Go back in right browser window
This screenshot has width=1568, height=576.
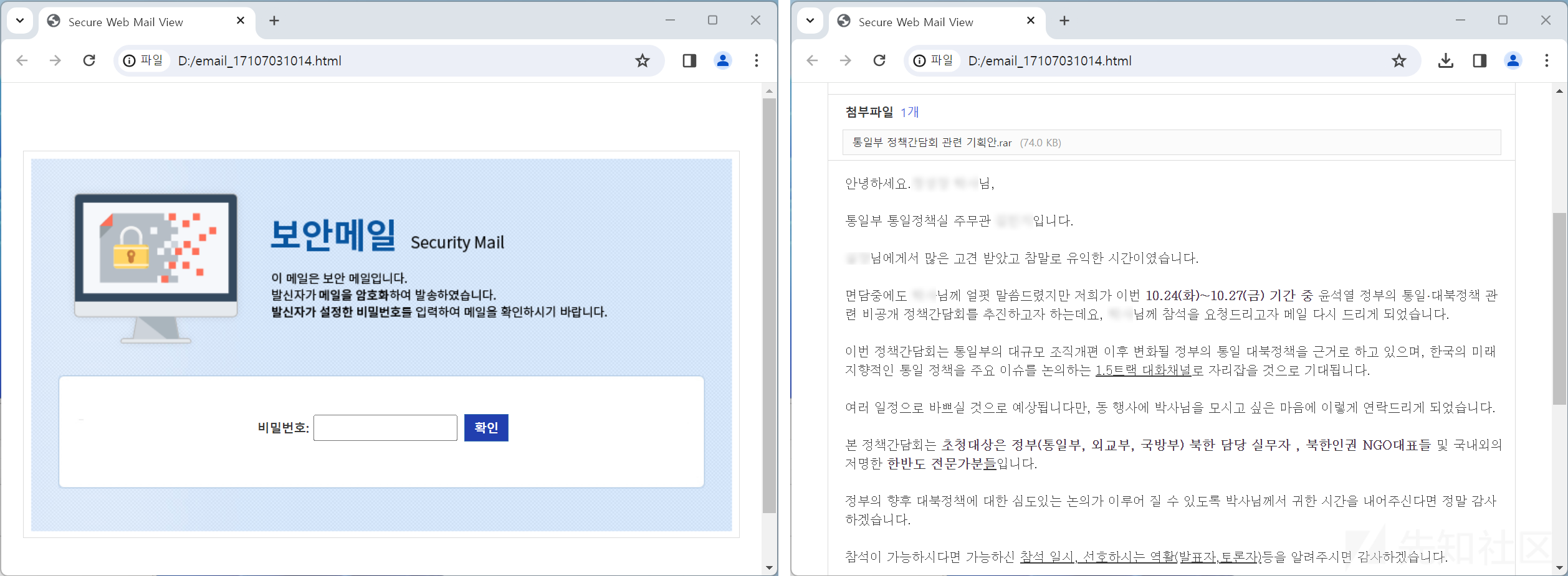click(x=812, y=60)
